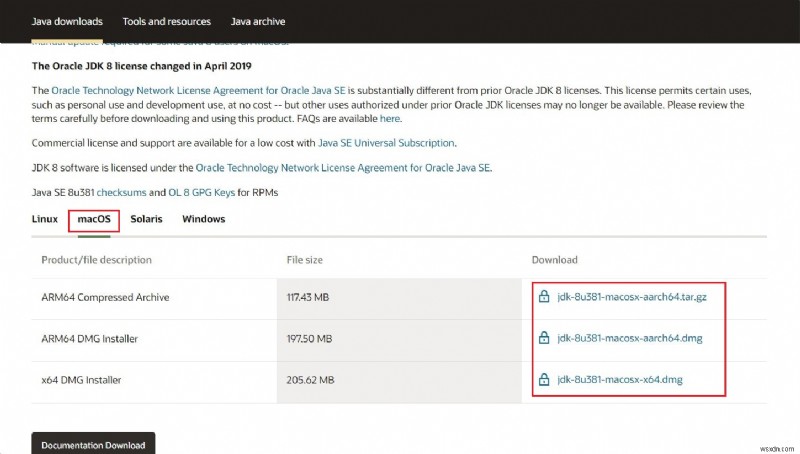Click lock icon beside jdk-8u381-macosx-aarch64.dmg

coord(544,338)
